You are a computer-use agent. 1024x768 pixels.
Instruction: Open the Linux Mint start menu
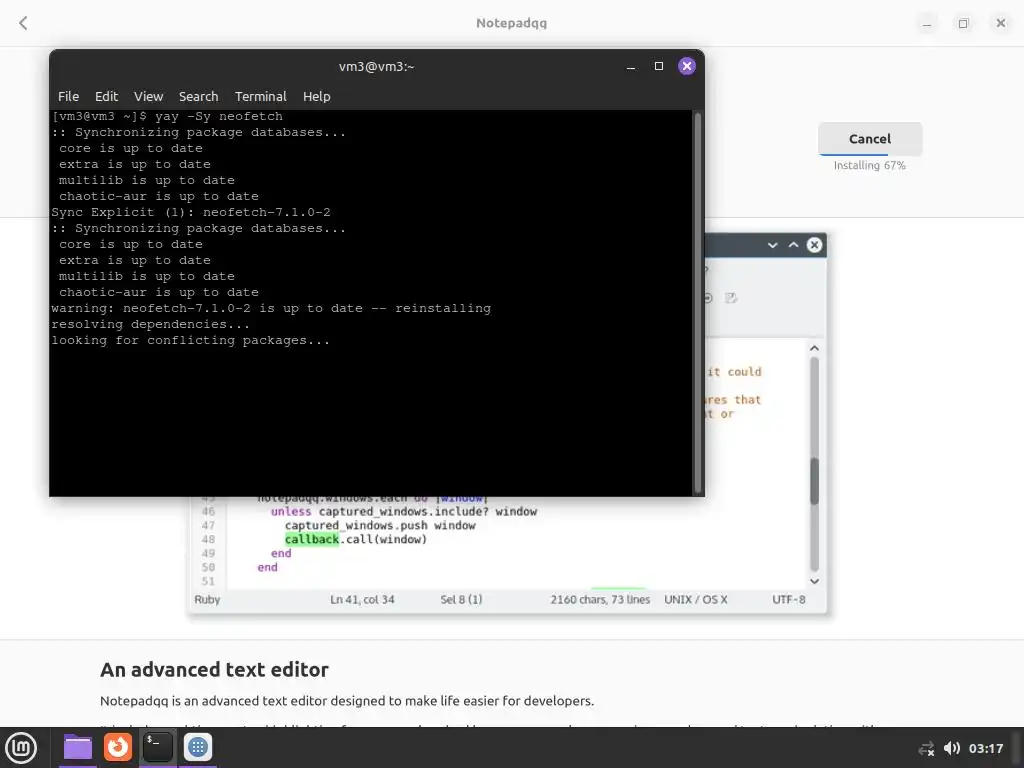point(21,748)
